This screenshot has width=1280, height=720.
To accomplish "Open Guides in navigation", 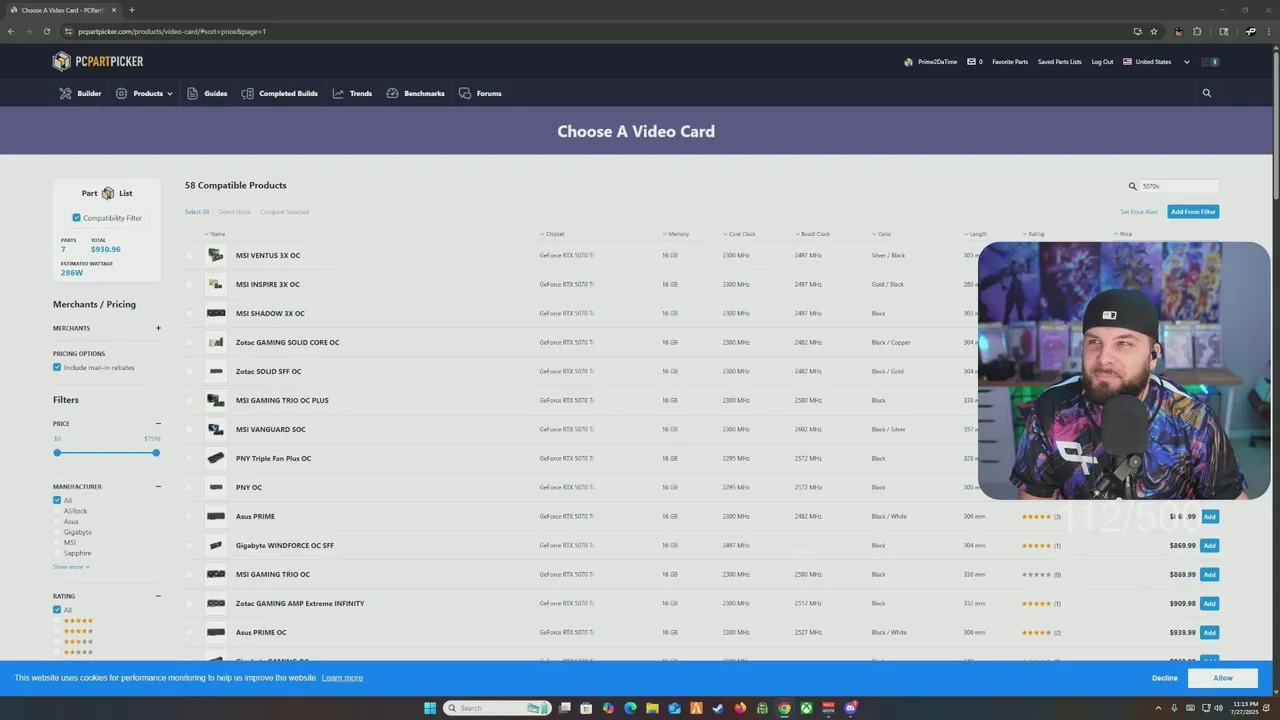I will tap(216, 93).
